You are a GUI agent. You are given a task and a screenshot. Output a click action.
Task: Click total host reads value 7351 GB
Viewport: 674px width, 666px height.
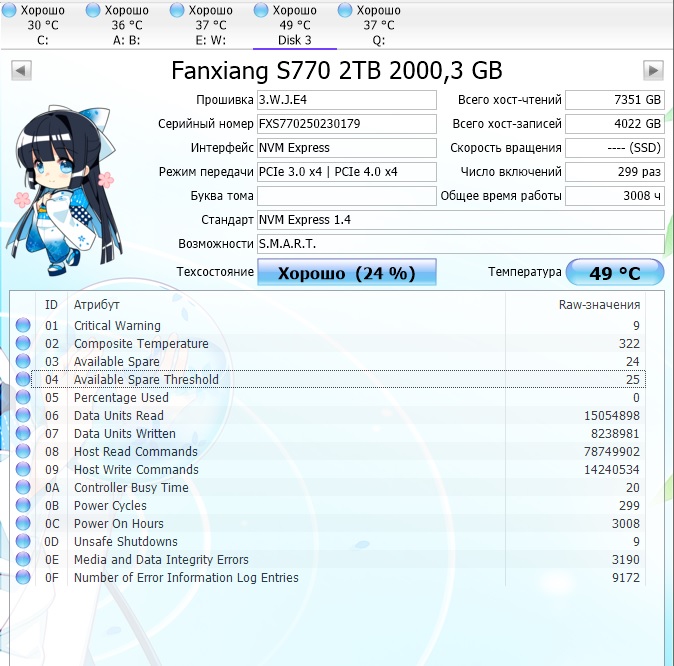click(615, 100)
